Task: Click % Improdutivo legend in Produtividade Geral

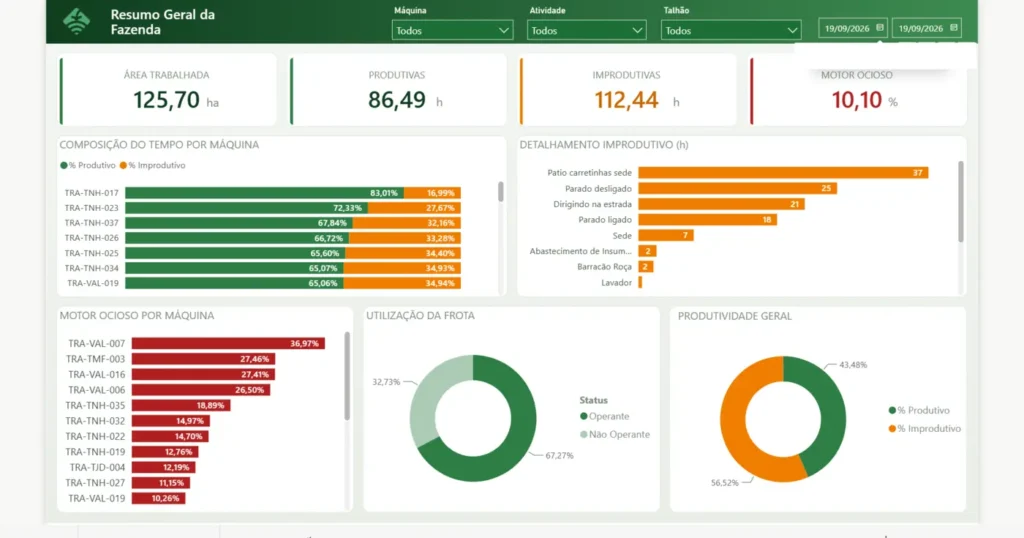Action: point(925,428)
